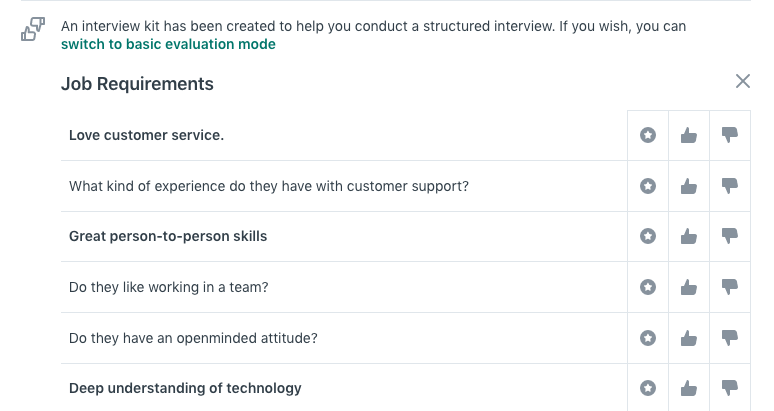Star the customer support experience question

[648, 186]
